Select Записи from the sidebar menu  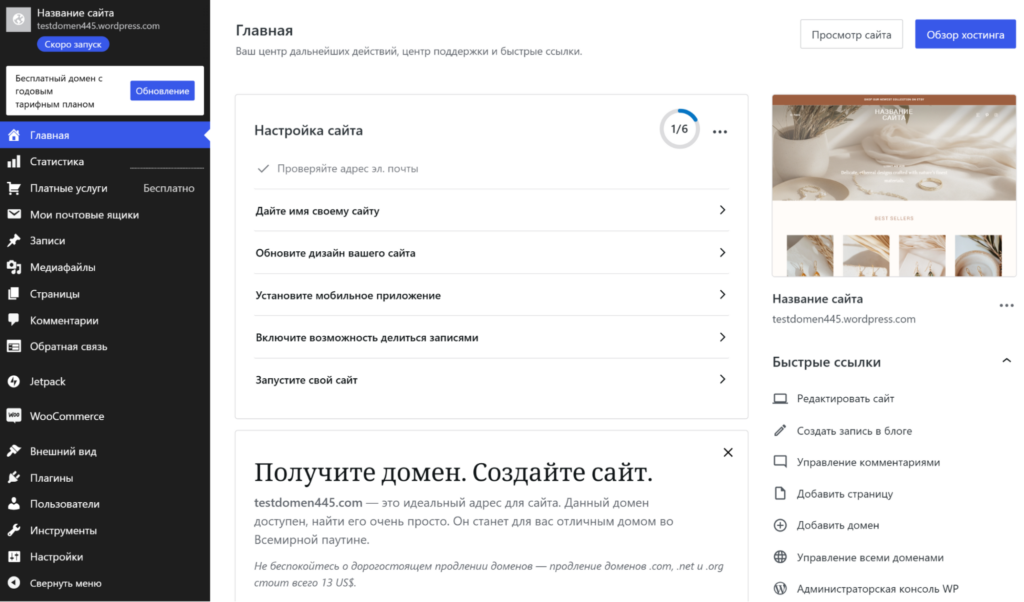tap(105, 240)
